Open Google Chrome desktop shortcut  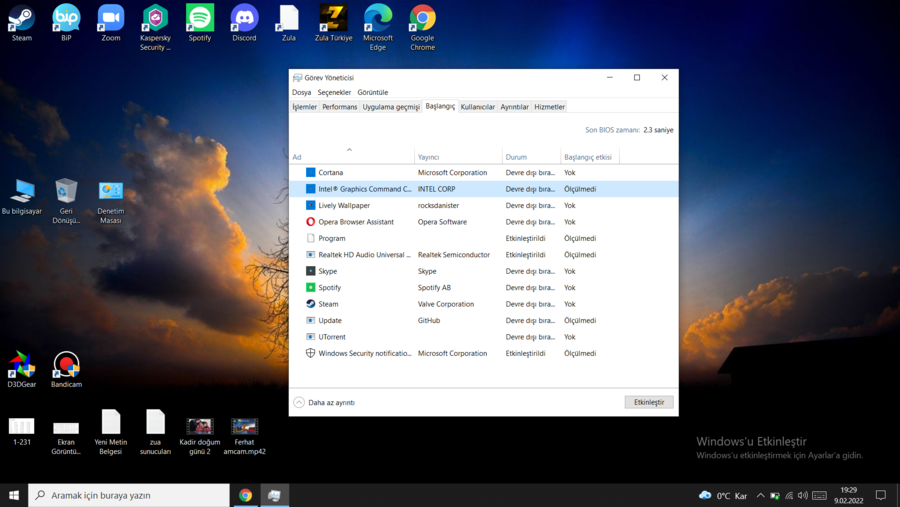pyautogui.click(x=422, y=28)
